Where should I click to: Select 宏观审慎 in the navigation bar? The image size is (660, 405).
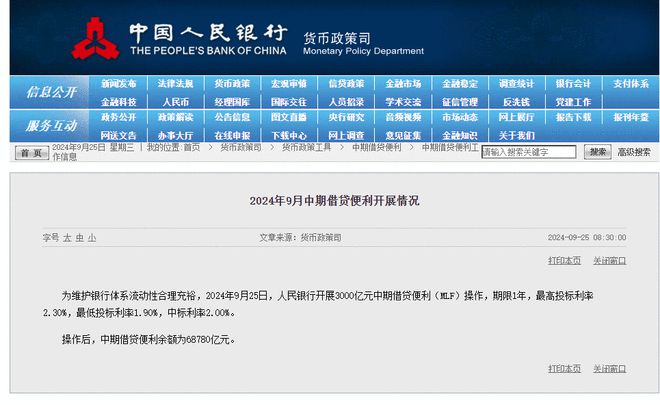click(289, 84)
